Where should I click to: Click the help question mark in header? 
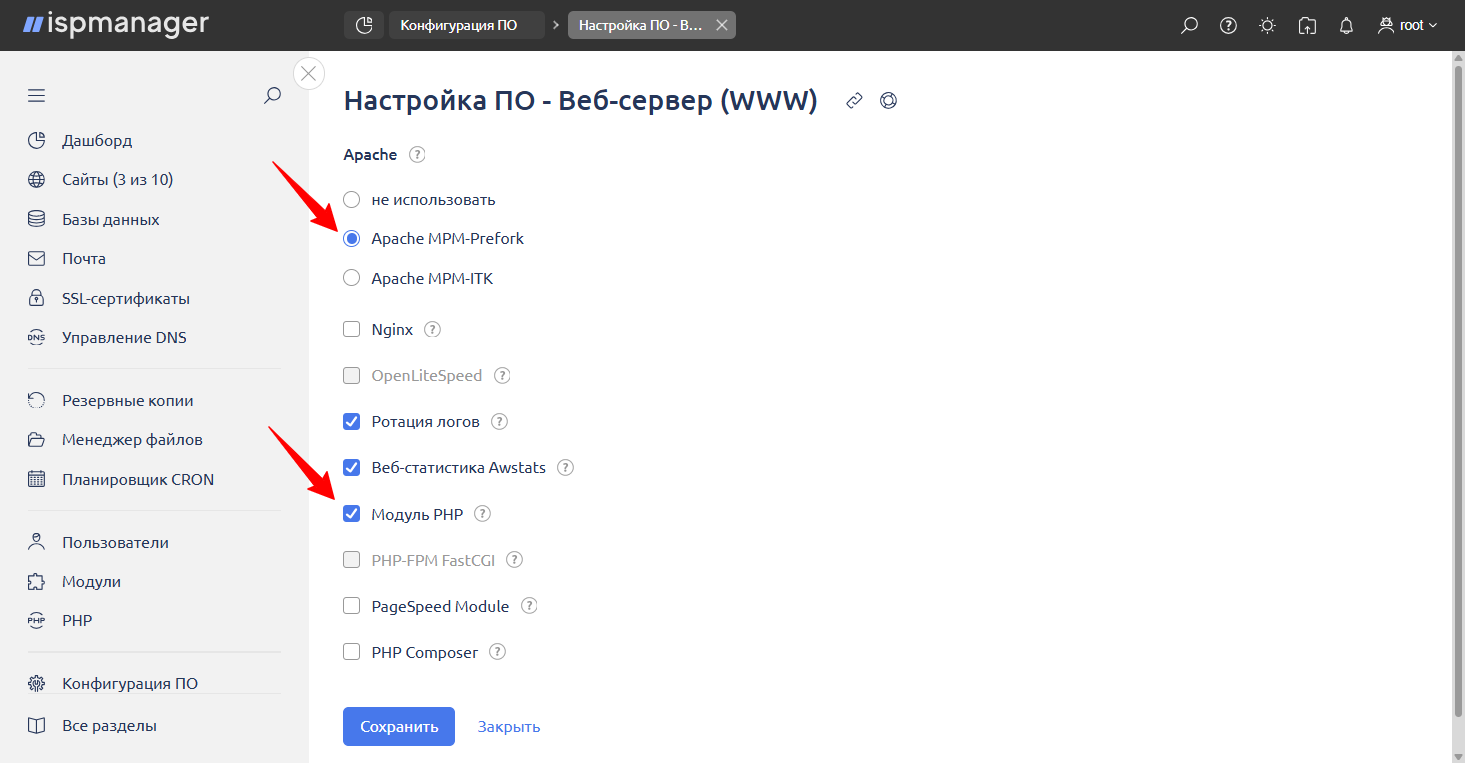[1228, 26]
